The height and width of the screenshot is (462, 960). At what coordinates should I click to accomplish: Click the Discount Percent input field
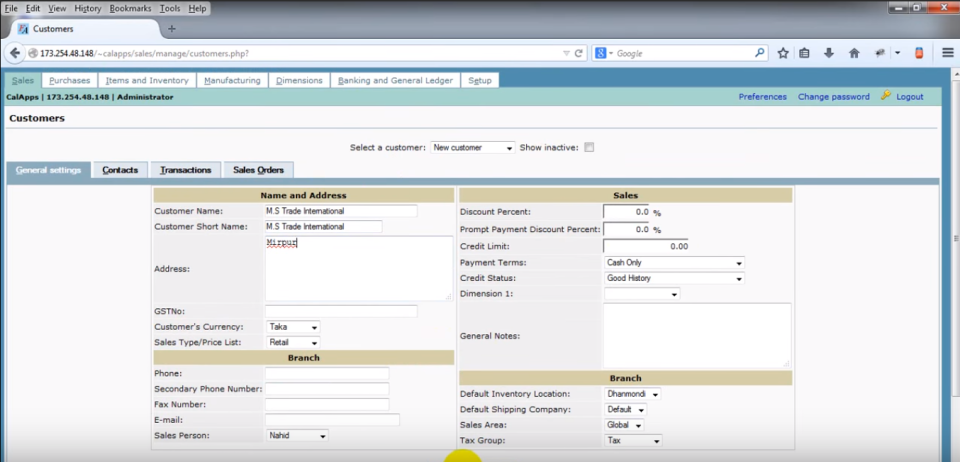[626, 212]
